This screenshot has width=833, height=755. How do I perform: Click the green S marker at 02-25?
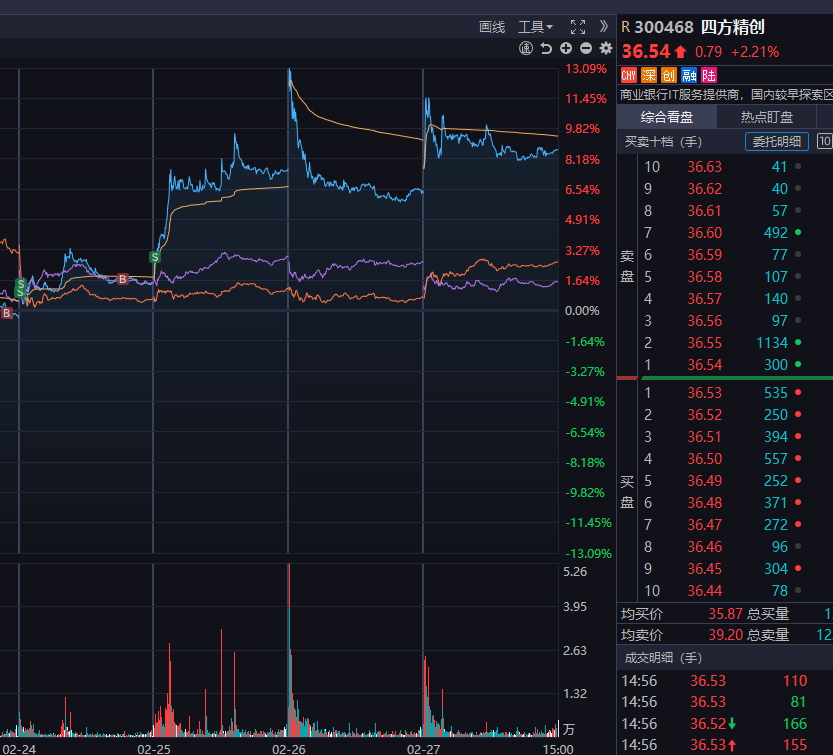coord(155,257)
